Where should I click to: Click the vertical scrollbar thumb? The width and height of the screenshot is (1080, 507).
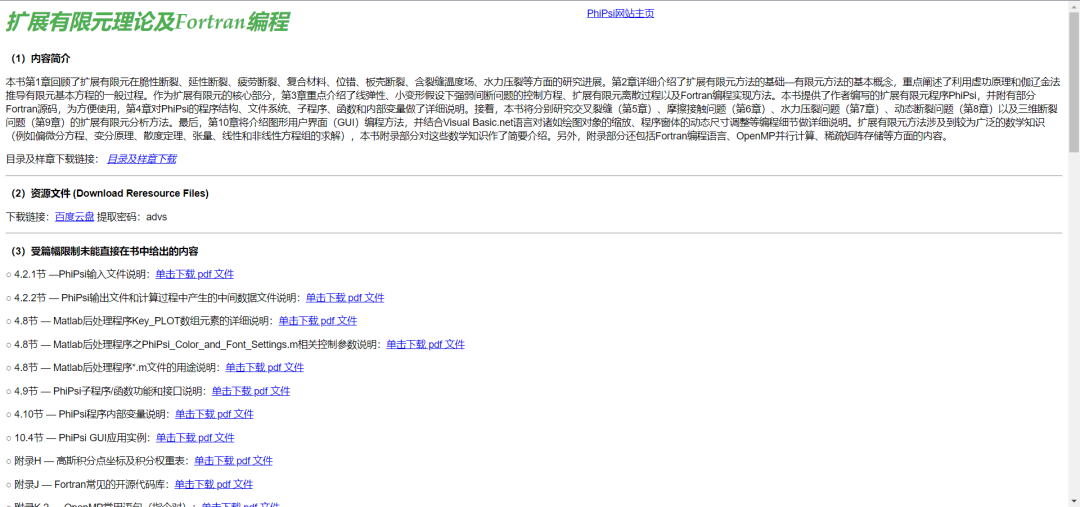click(1074, 81)
